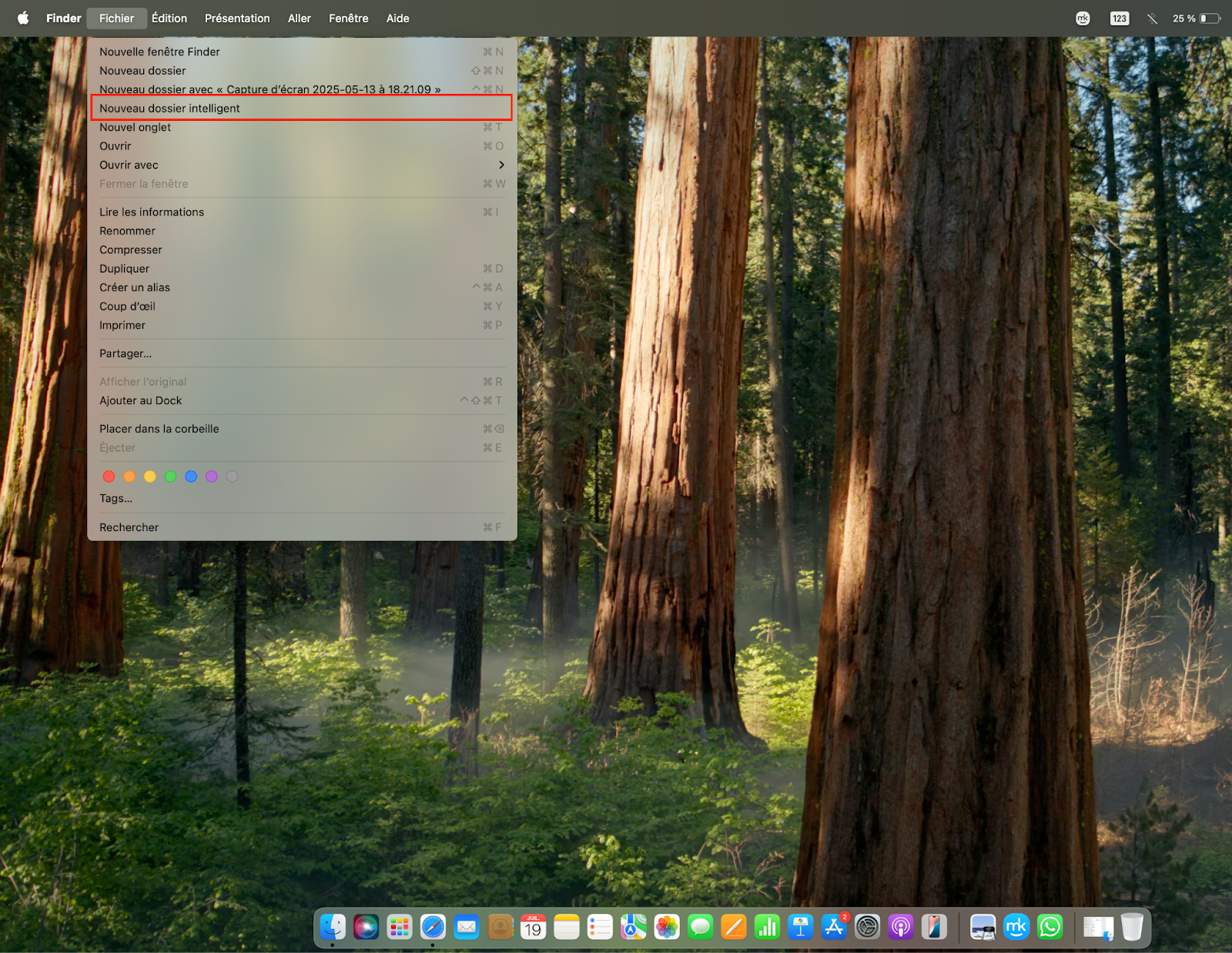The height and width of the screenshot is (953, 1232).
Task: Open the Édition menu
Action: [169, 18]
